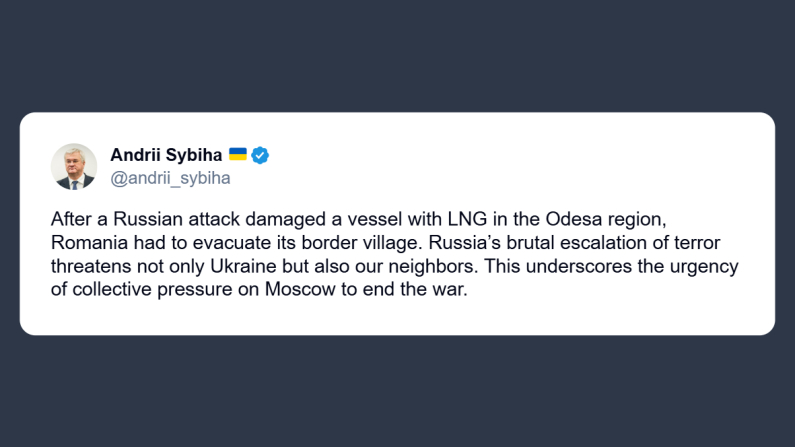Open the Andrii Sybiha display name
Viewport: 795px width, 447px height.
pyautogui.click(x=166, y=155)
